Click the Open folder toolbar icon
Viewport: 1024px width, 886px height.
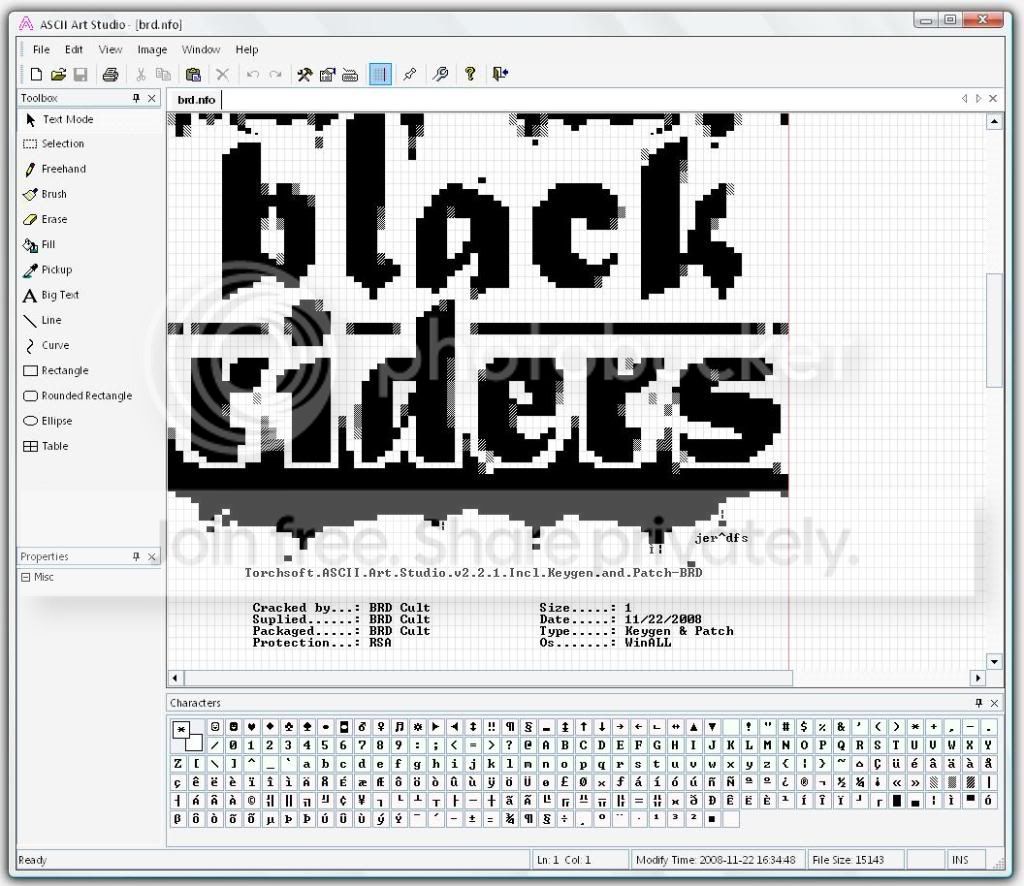point(58,74)
